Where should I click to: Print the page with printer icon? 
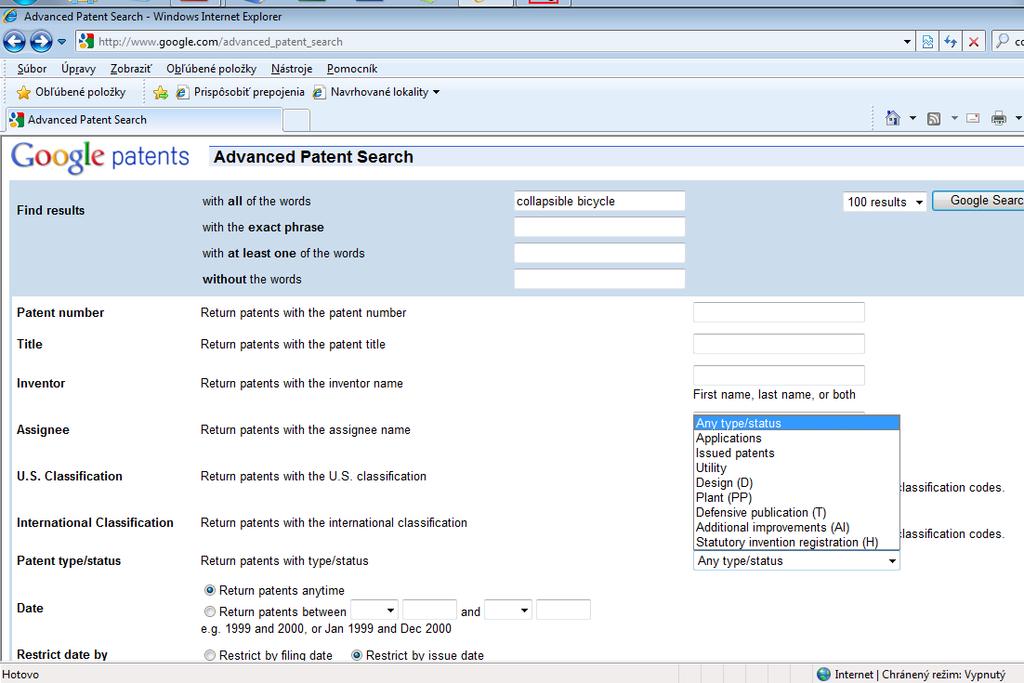point(999,118)
